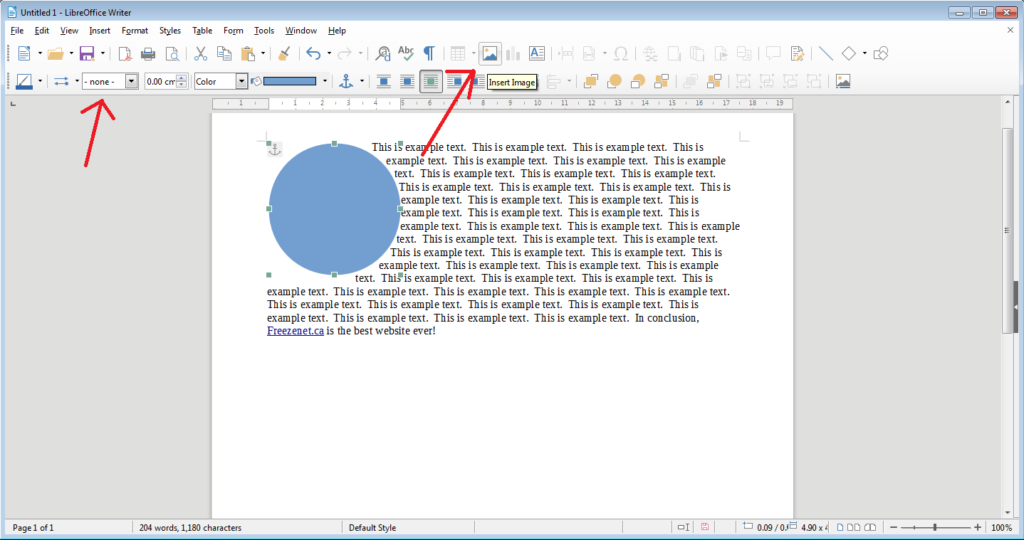
Task: Switch to book view layout in status bar
Action: pyautogui.click(x=869, y=527)
